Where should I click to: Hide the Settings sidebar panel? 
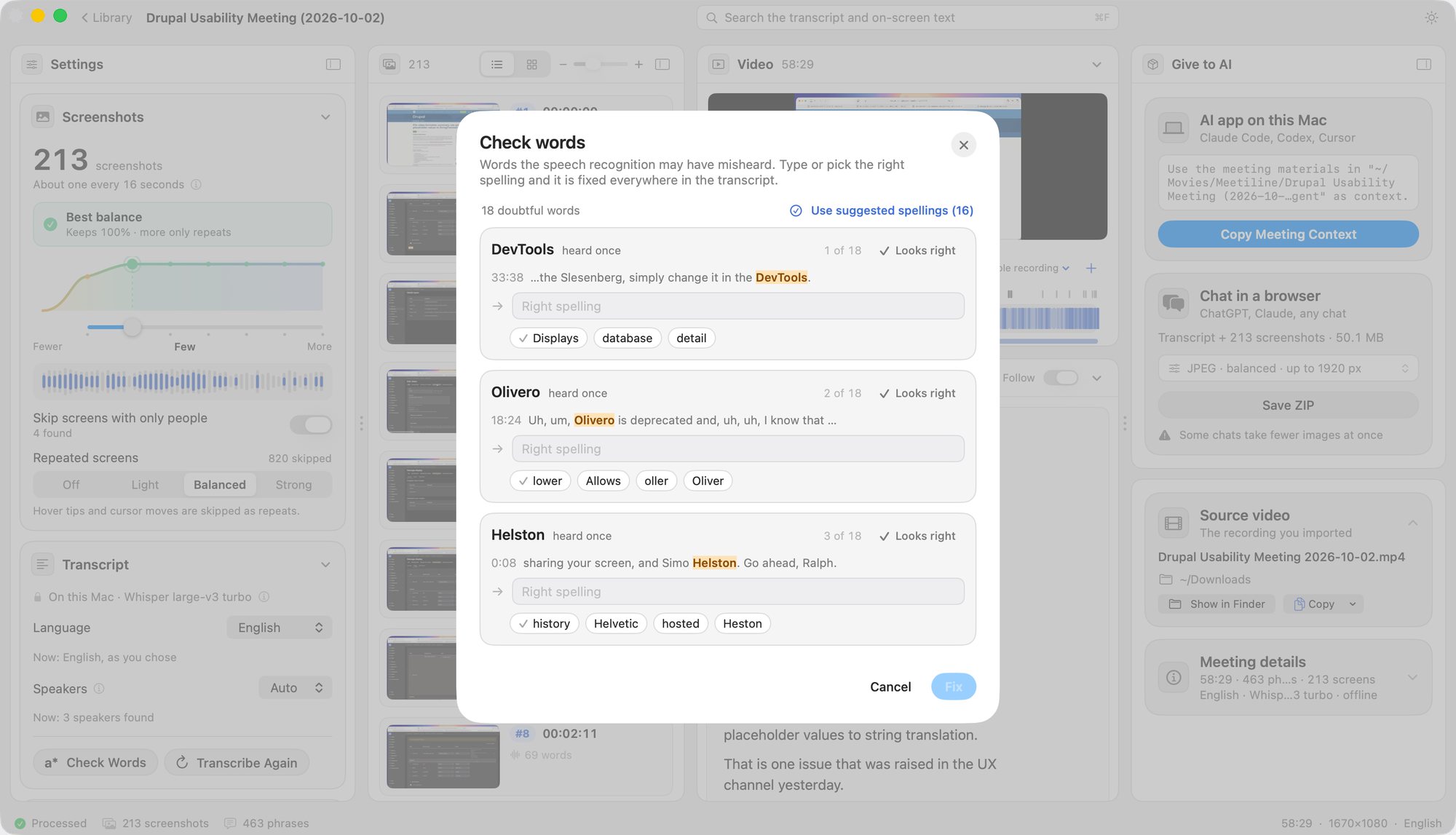click(333, 64)
